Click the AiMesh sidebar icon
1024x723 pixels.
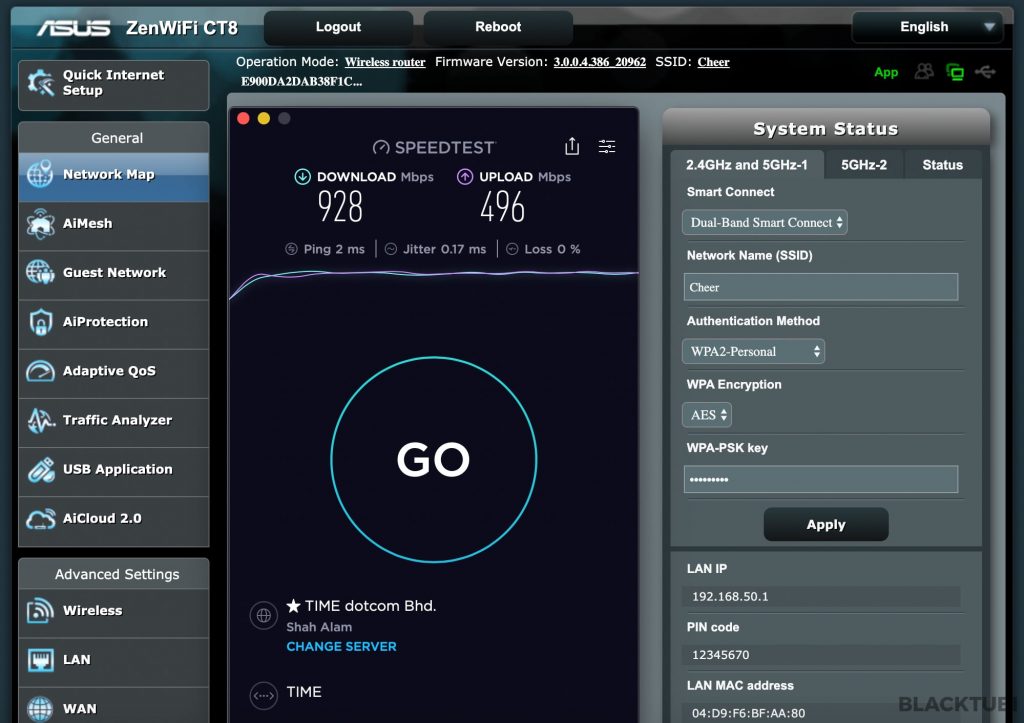[x=40, y=223]
